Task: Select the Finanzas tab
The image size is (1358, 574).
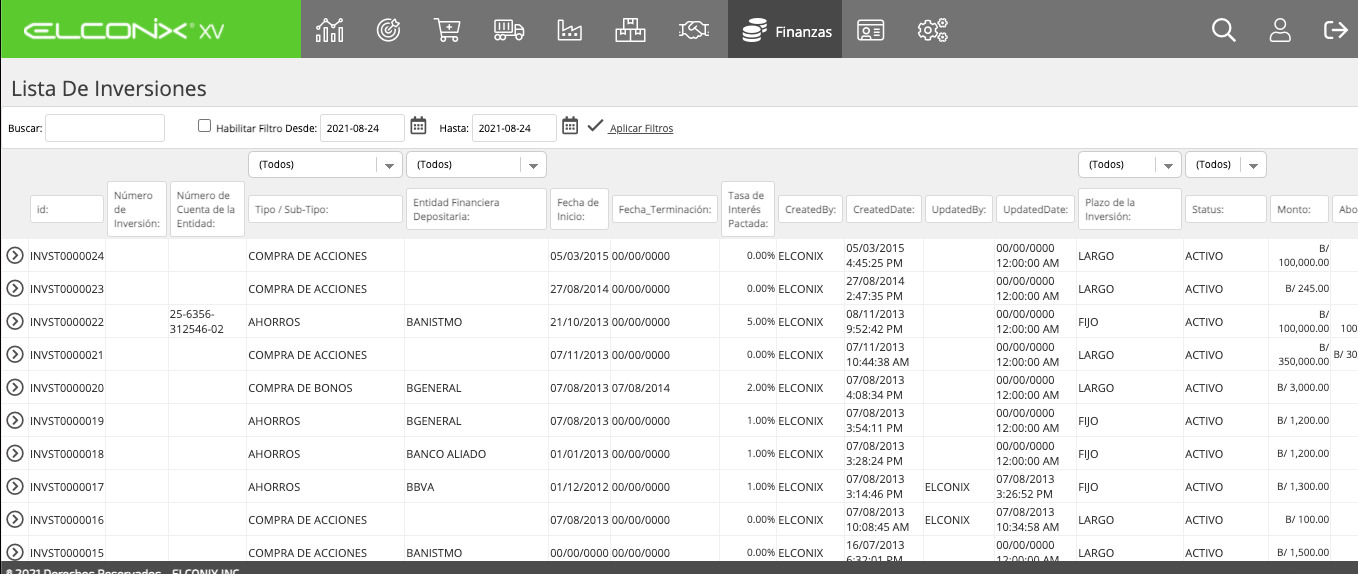Action: [x=785, y=30]
